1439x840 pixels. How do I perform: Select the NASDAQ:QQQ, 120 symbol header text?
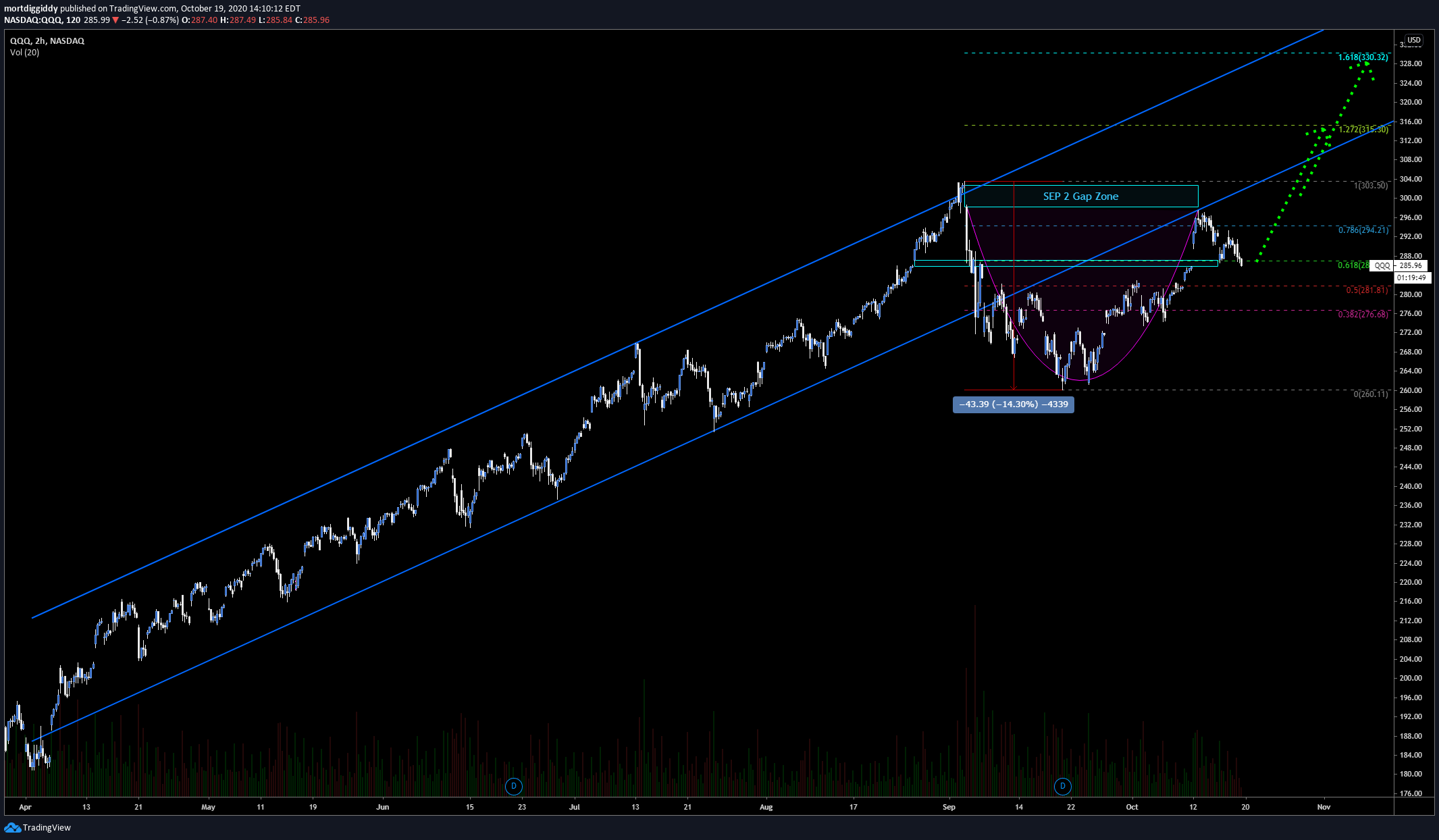43,20
